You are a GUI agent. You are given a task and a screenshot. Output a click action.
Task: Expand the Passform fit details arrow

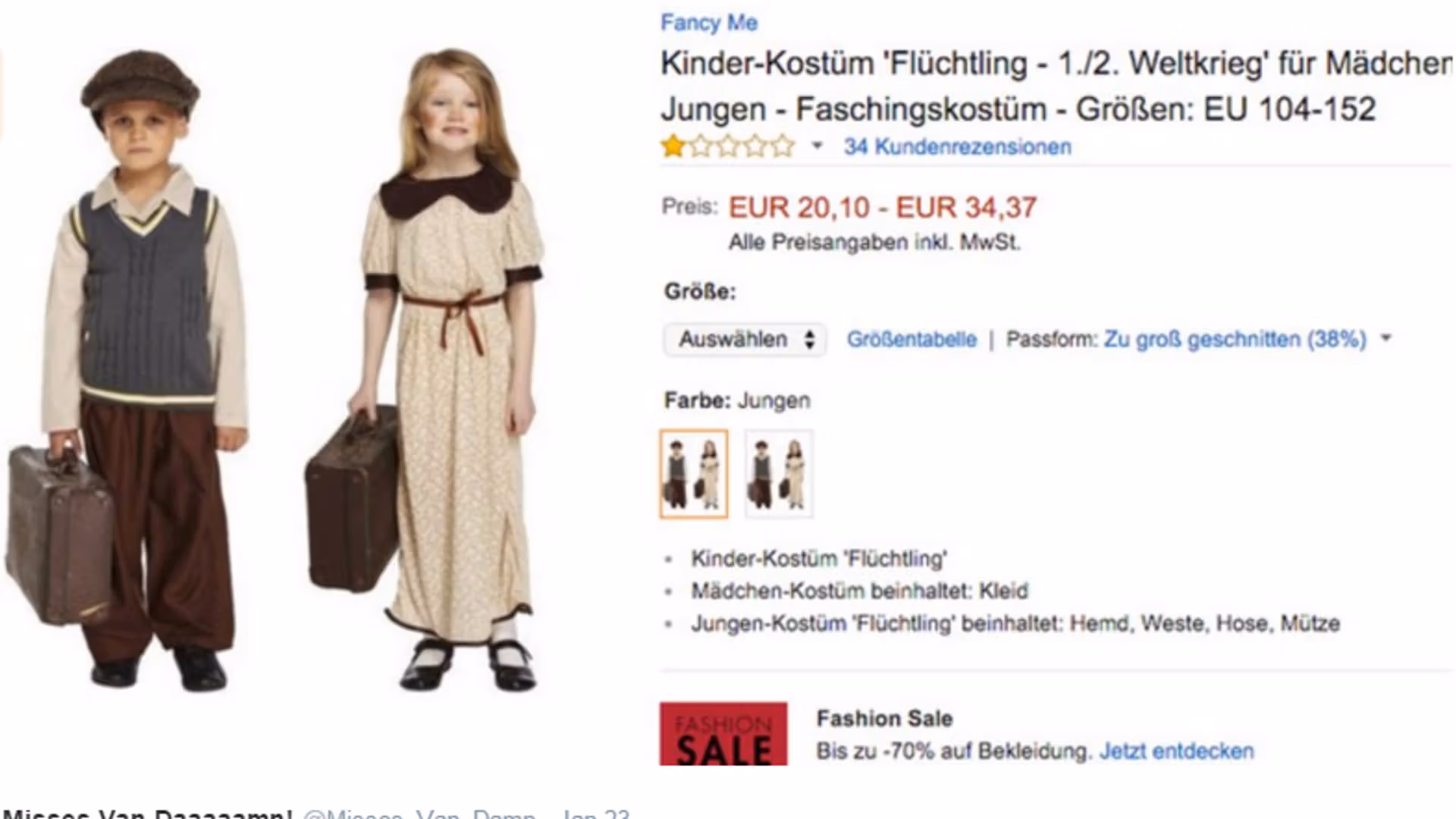(x=1386, y=338)
